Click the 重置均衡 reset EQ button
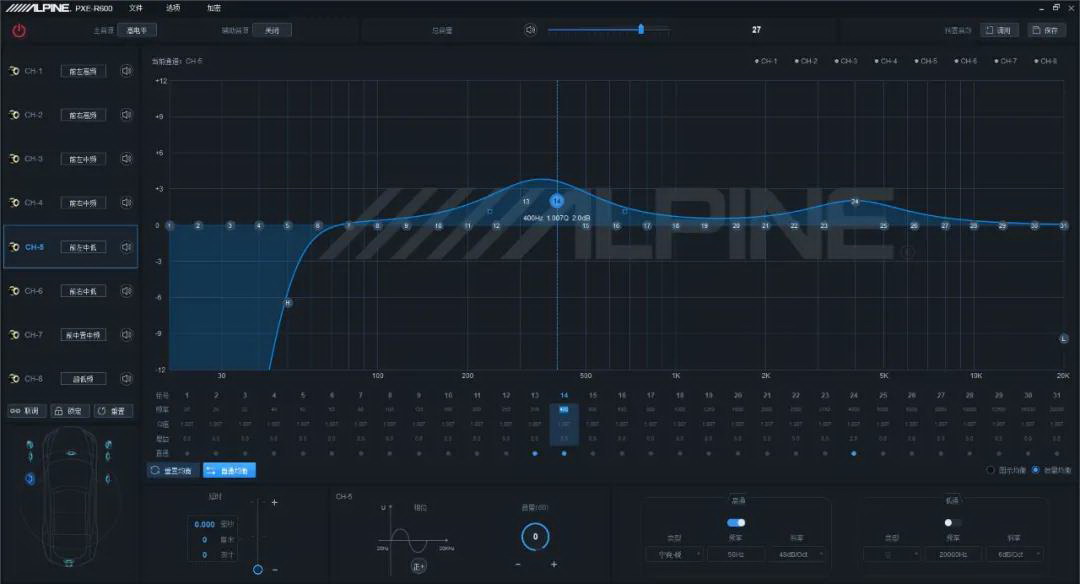Screen dimensions: 1080x584 coord(173,470)
